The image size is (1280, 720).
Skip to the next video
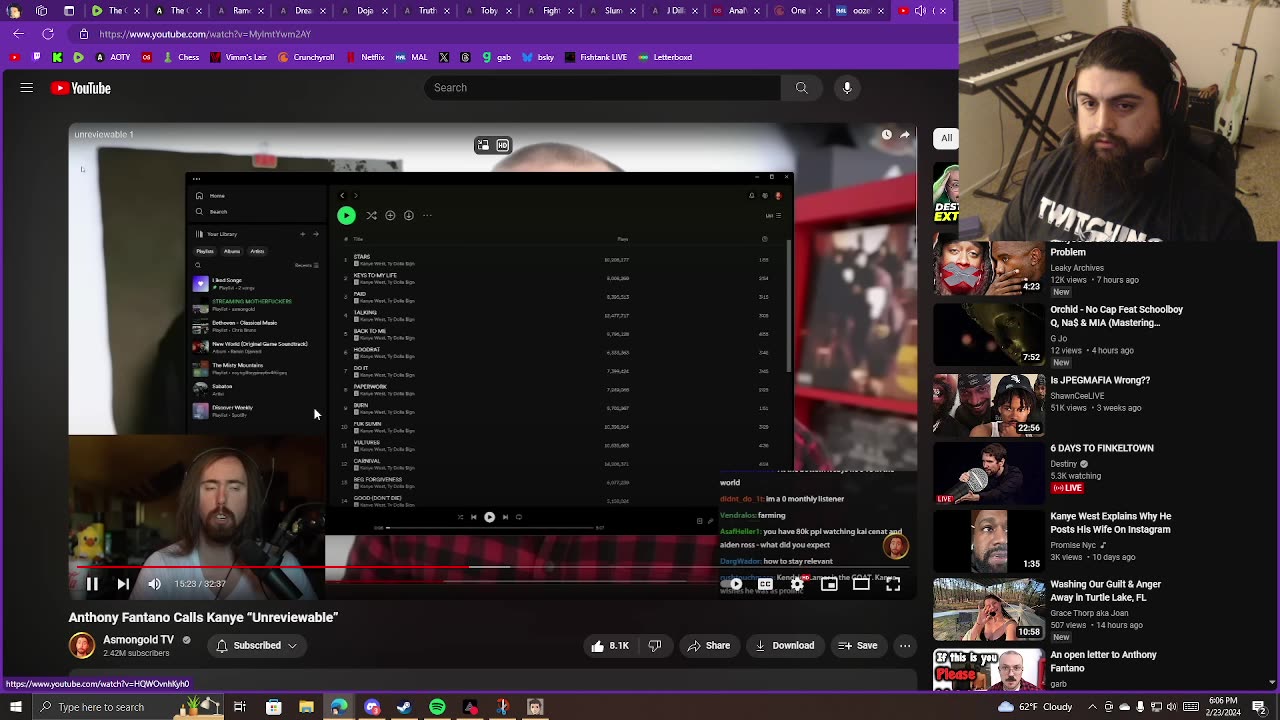click(123, 584)
